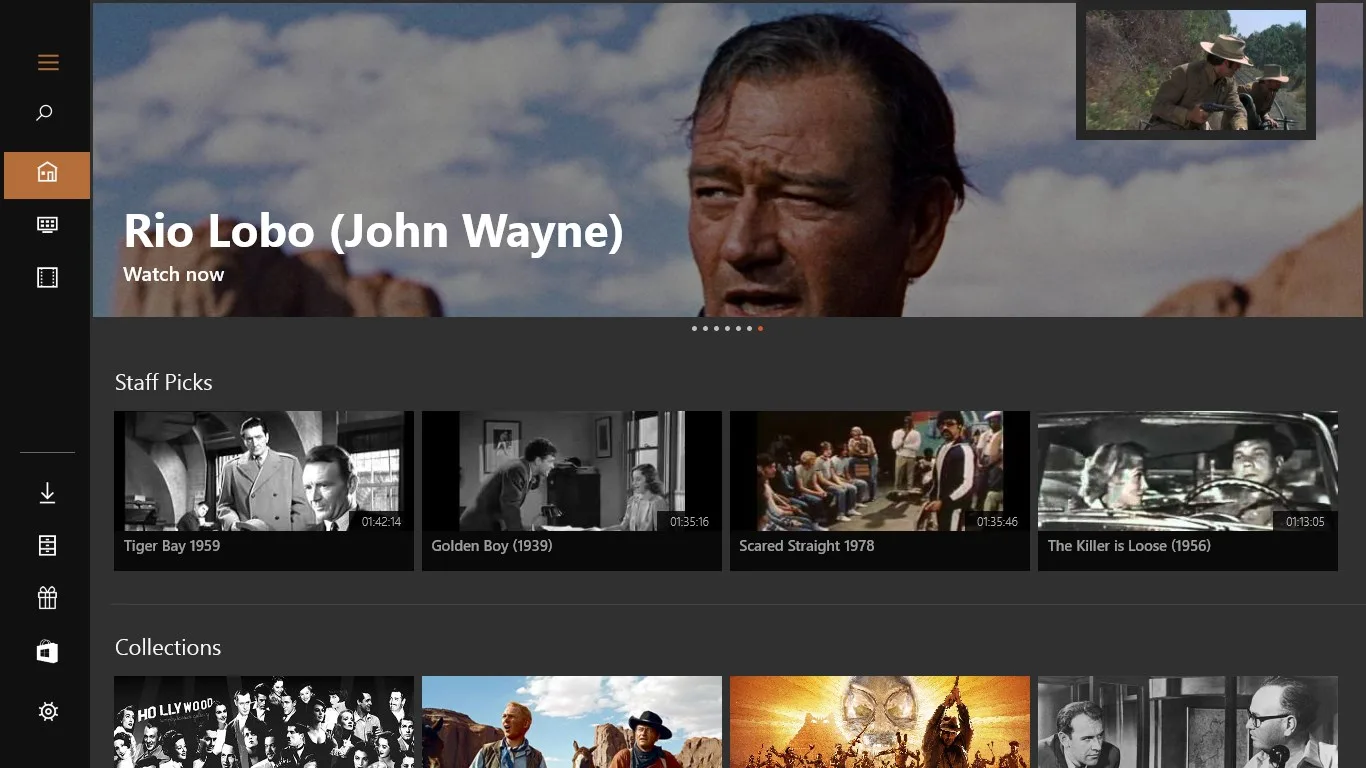Open the western cowboys collection thumbnail

[x=572, y=722]
